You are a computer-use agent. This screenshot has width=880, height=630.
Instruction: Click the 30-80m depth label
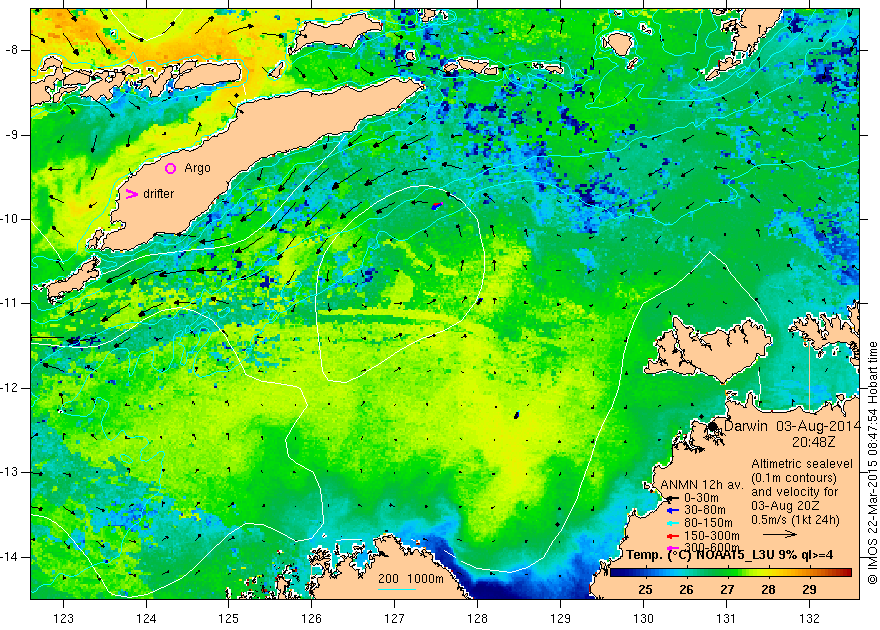pos(705,510)
